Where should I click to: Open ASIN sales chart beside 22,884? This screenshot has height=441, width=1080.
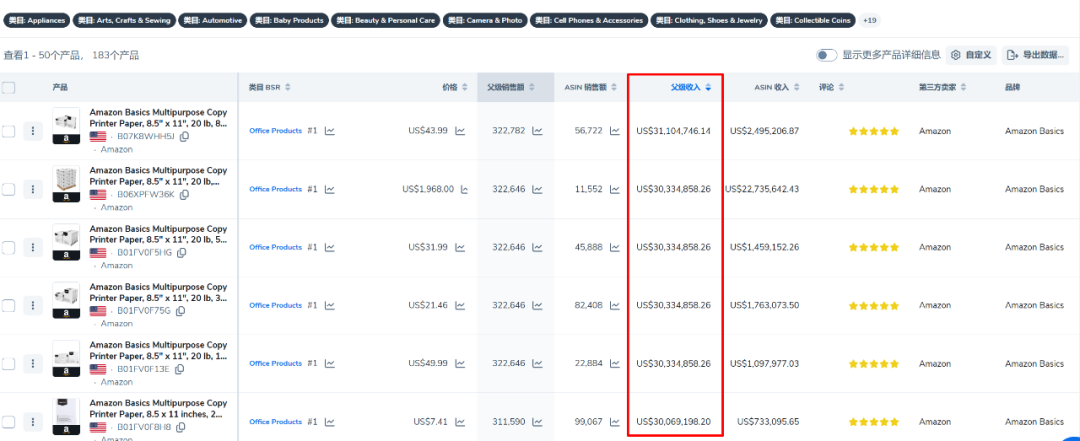tap(615, 363)
